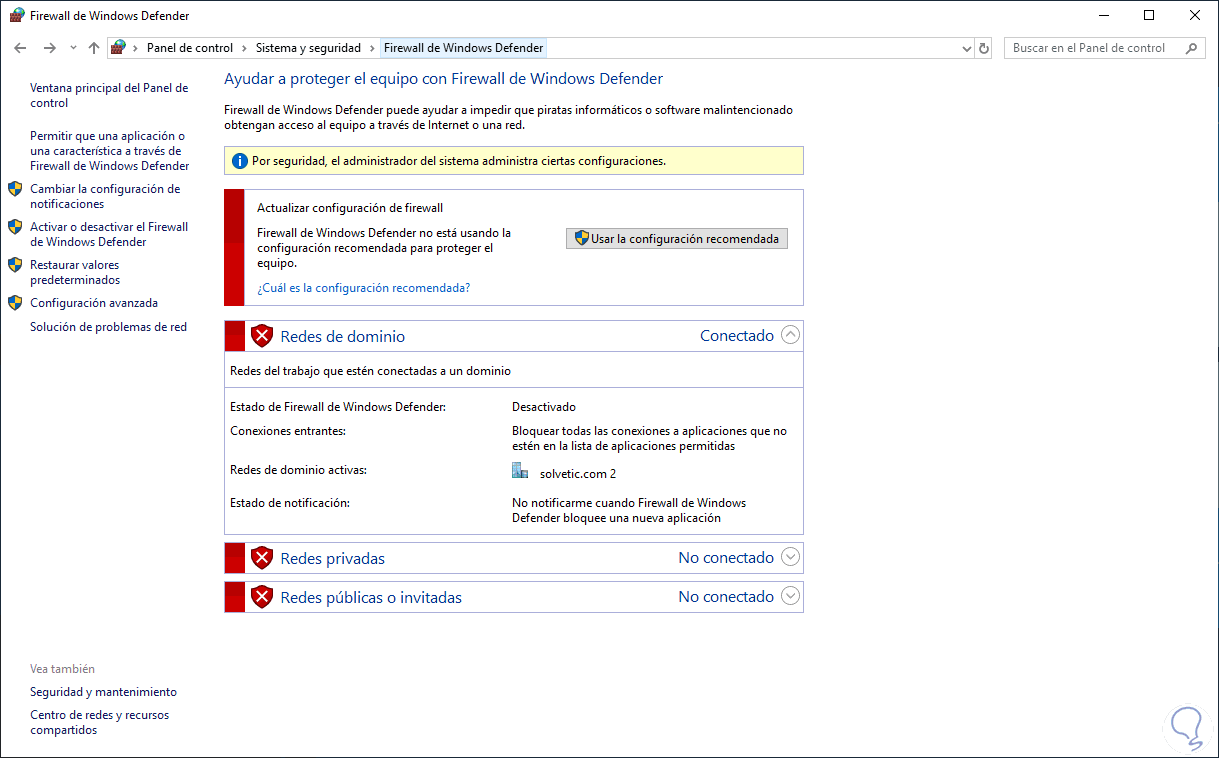Open '¿Cuál es la configuración recomendada?' link
Screen dimensions: 1219x758
click(364, 288)
